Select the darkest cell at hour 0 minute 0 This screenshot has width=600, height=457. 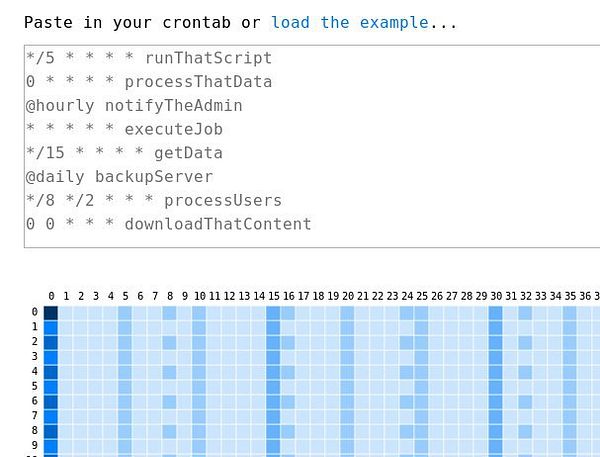[51, 313]
